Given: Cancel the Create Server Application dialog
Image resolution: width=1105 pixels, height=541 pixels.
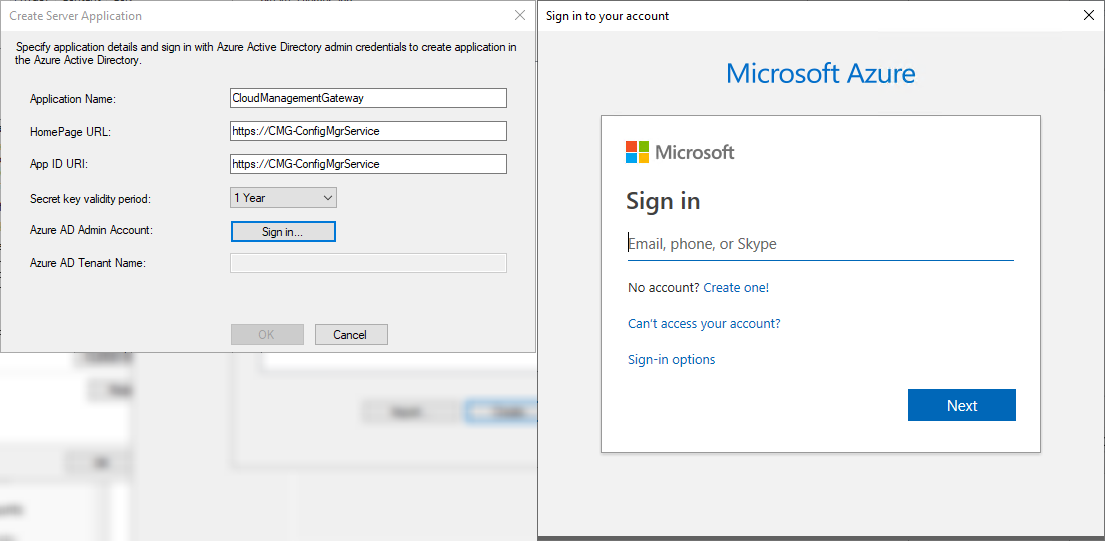Looking at the screenshot, I should pos(351,335).
